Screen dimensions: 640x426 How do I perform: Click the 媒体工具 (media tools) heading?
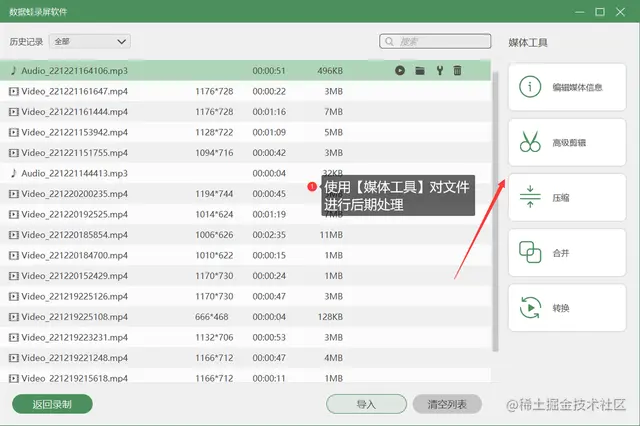pyautogui.click(x=528, y=42)
